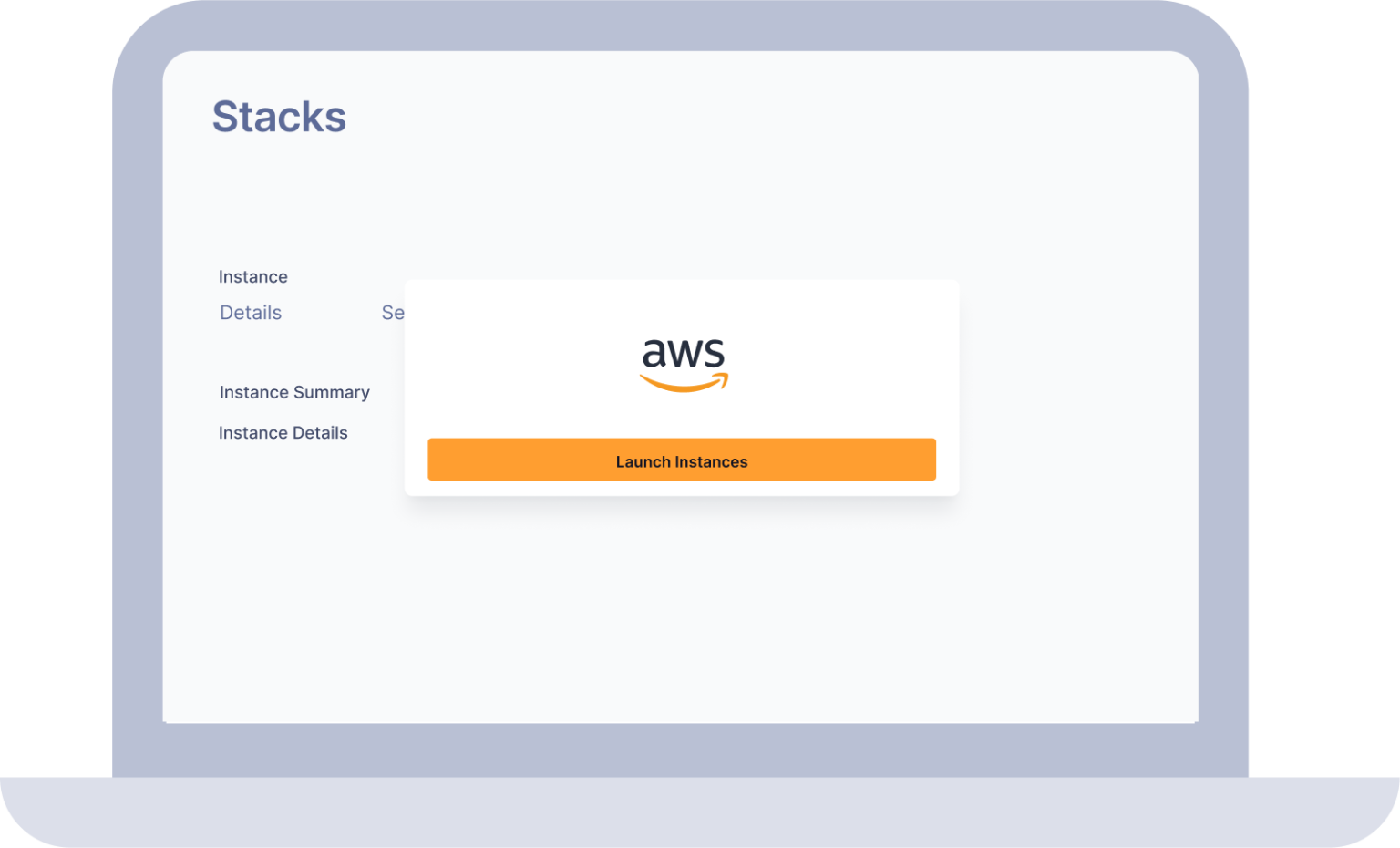Viewport: 1400px width, 848px height.
Task: Click the Stacks page heading
Action: point(279,117)
